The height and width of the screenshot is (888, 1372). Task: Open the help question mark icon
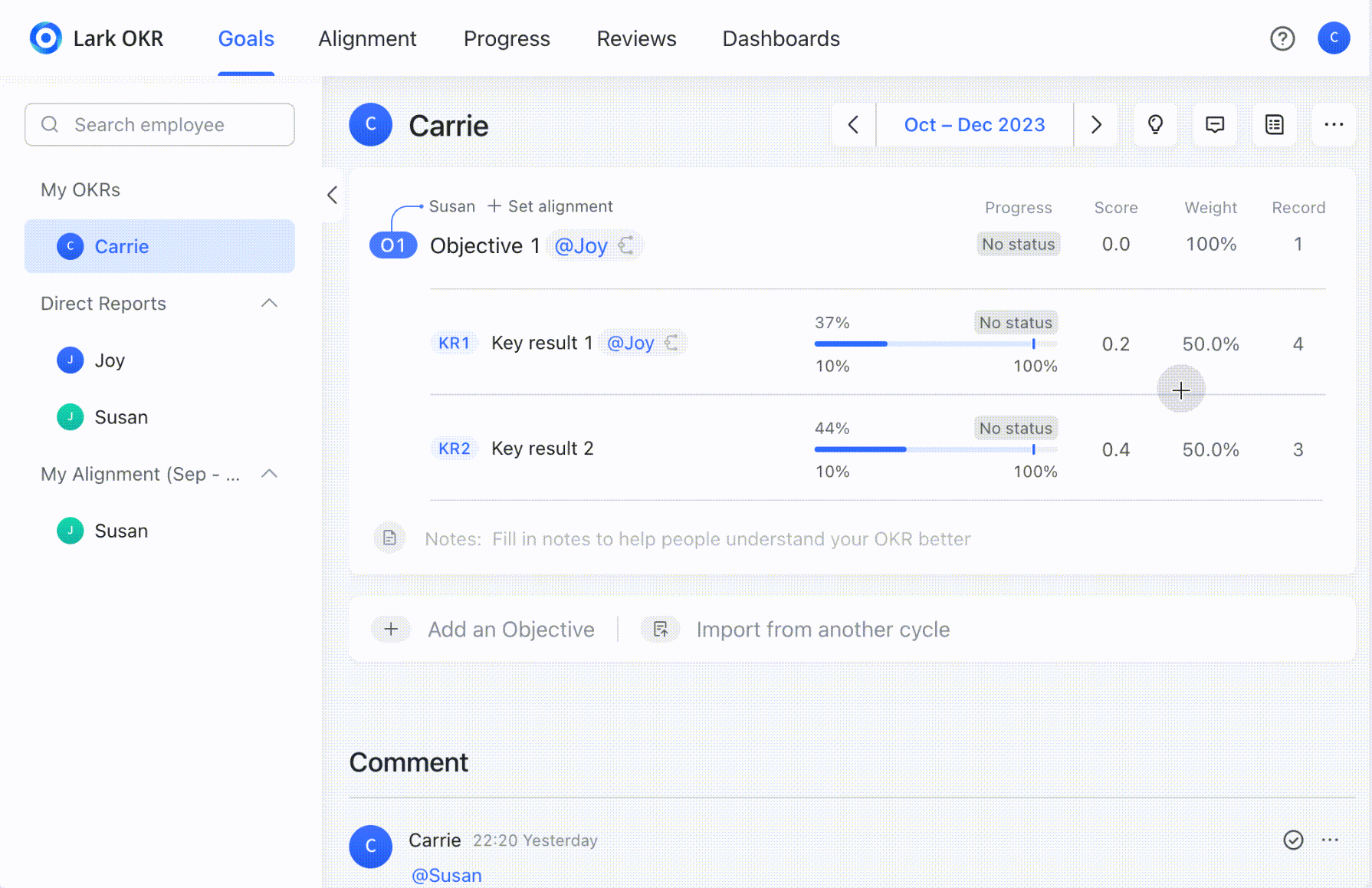pos(1282,38)
